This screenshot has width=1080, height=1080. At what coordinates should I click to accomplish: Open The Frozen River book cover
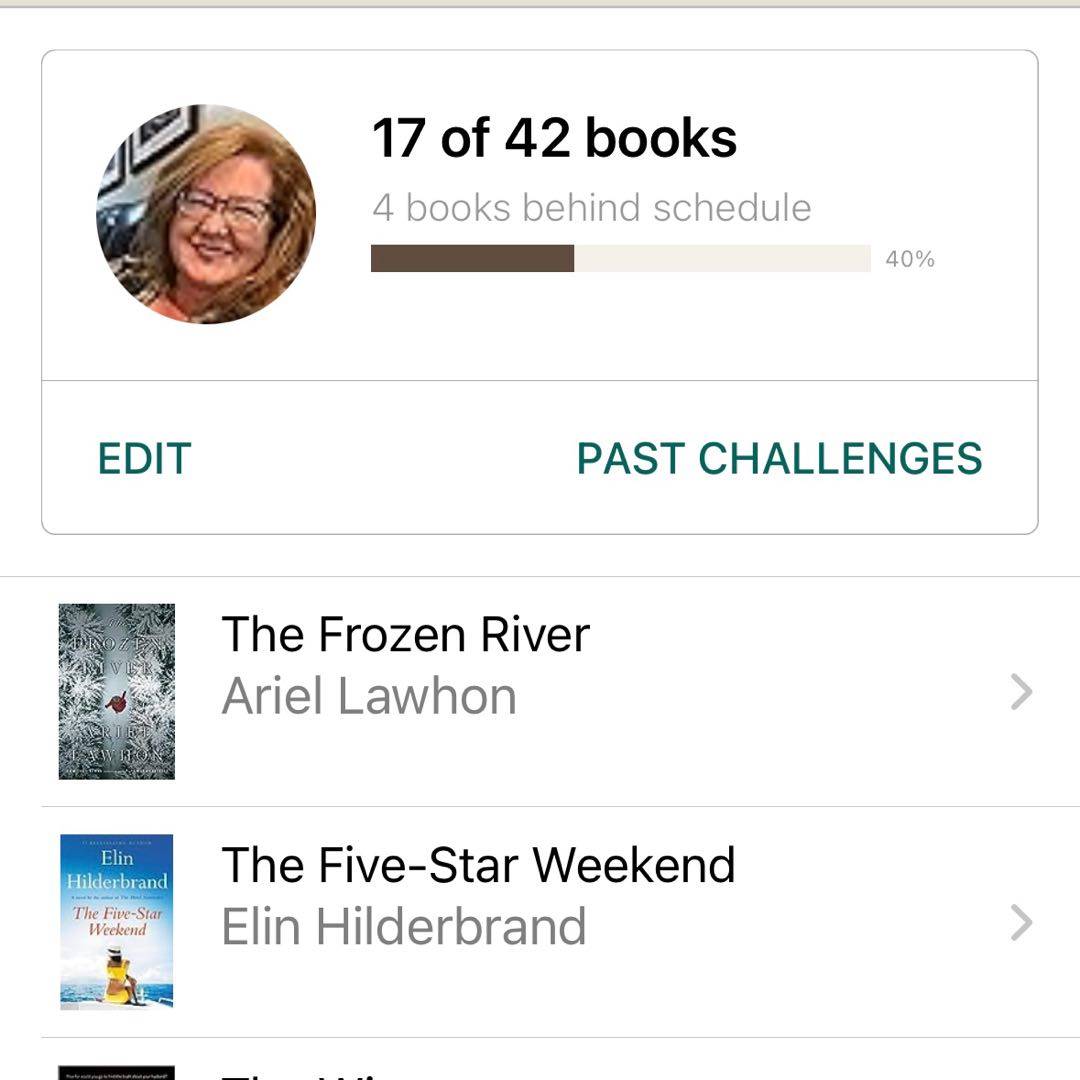(x=117, y=691)
